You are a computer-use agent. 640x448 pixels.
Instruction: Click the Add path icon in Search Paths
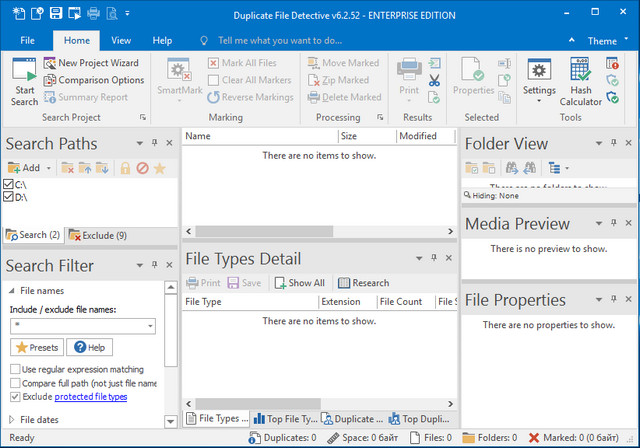pyautogui.click(x=15, y=168)
